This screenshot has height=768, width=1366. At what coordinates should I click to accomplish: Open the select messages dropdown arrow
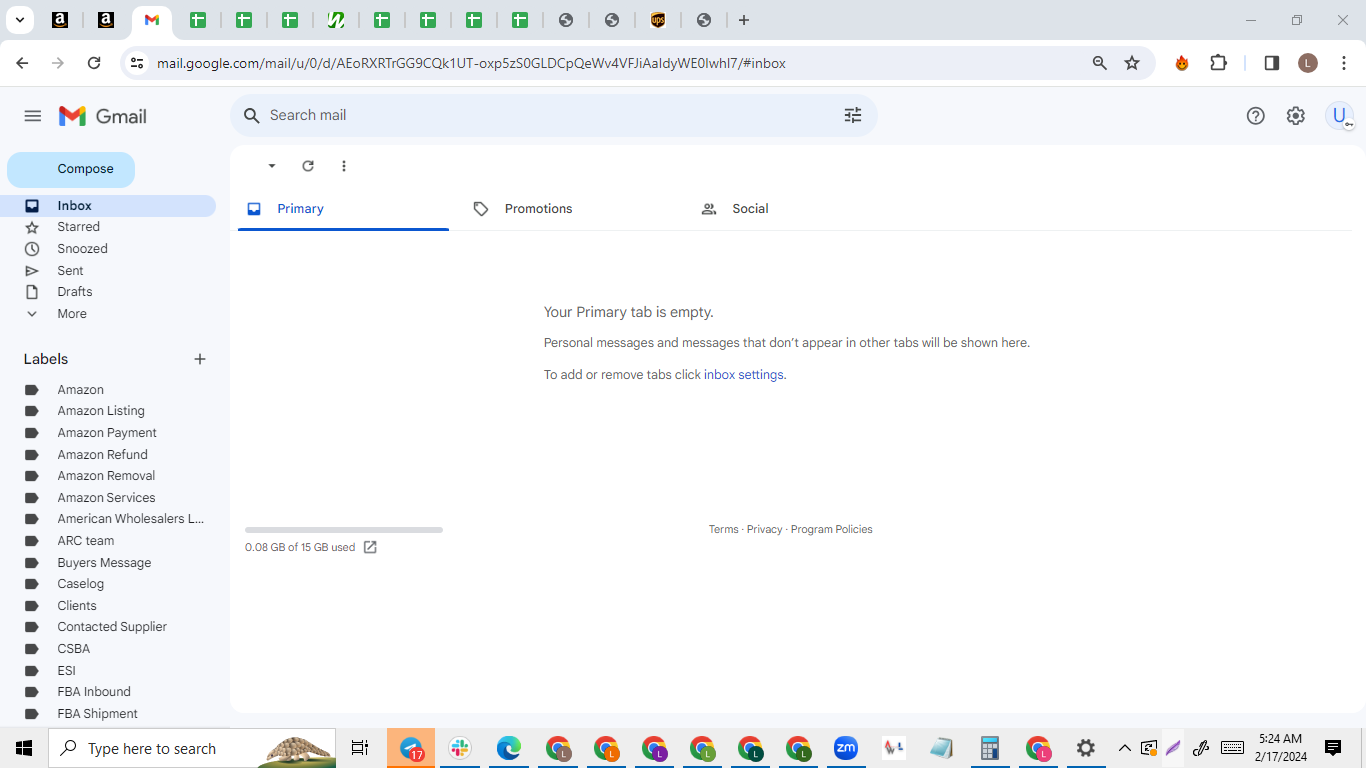pyautogui.click(x=272, y=166)
